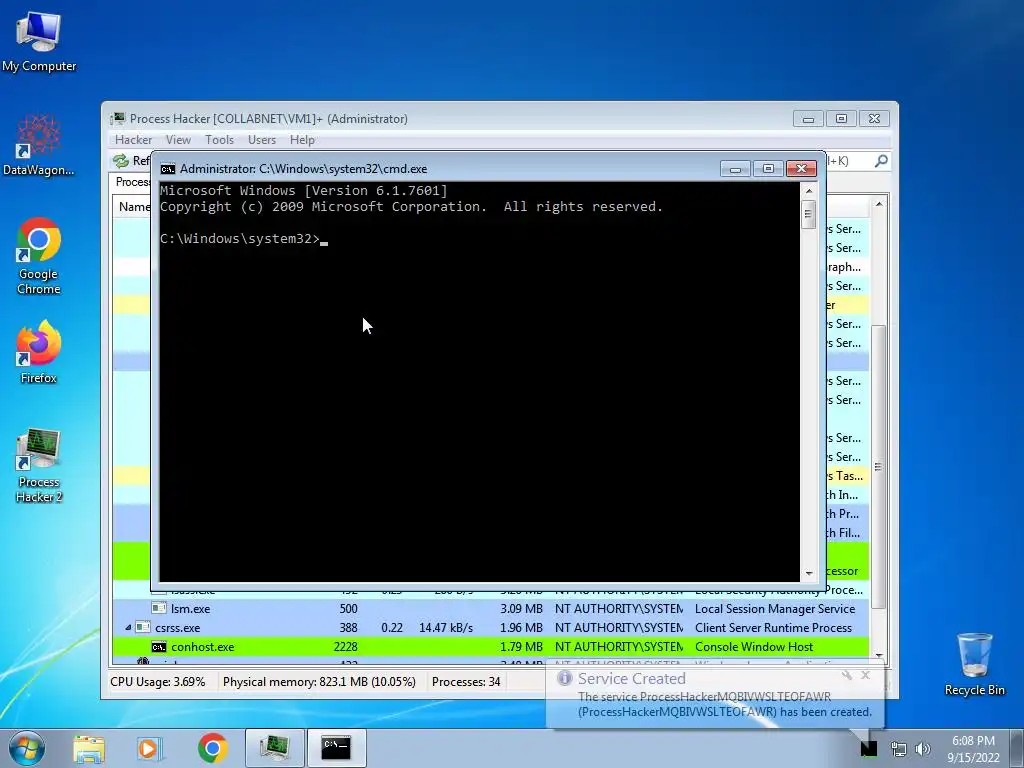Click the conhost.exe PID value 2228

point(345,647)
